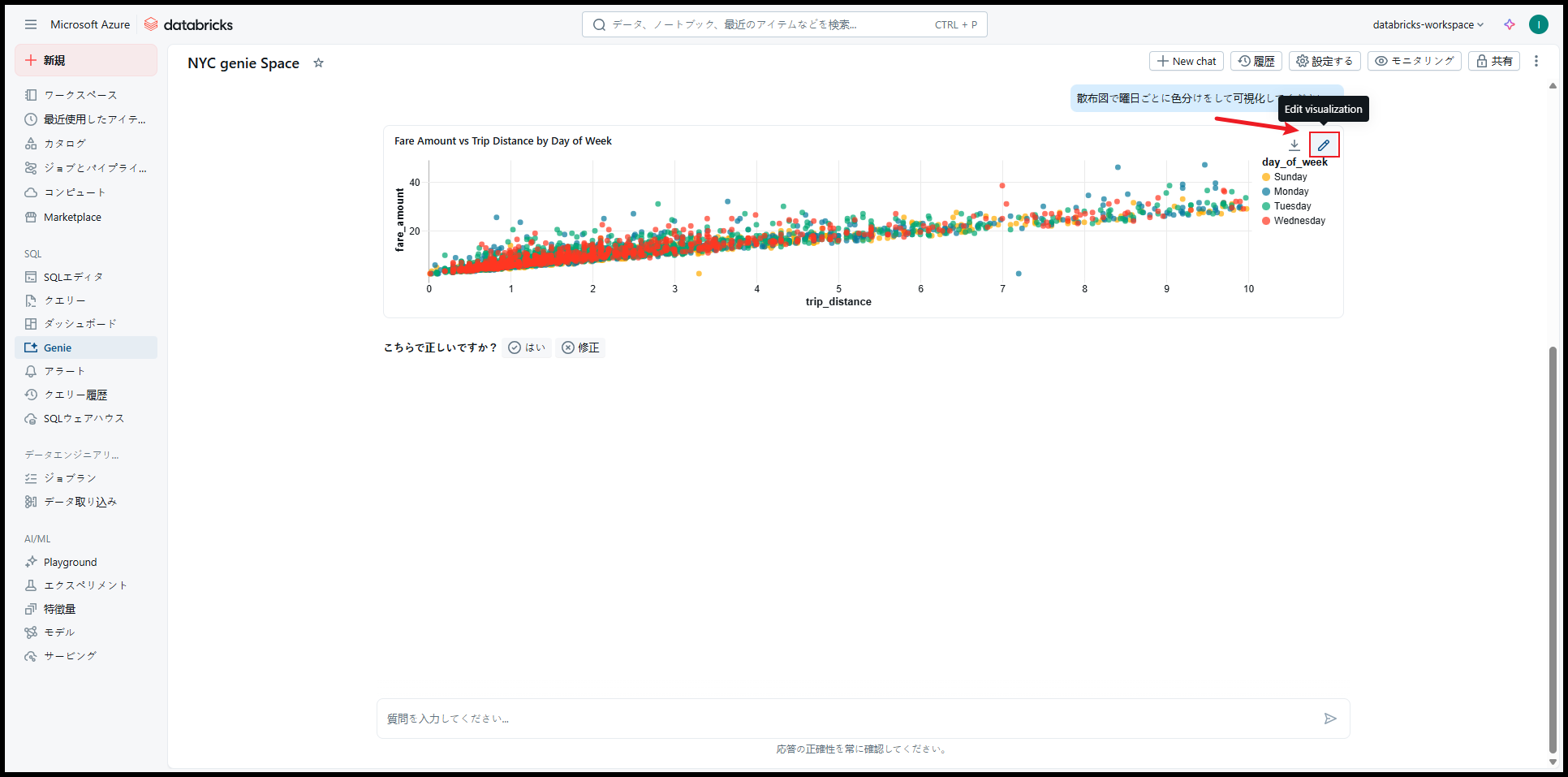
Task: Expand the databricks-workspace dropdown
Action: pos(1428,24)
